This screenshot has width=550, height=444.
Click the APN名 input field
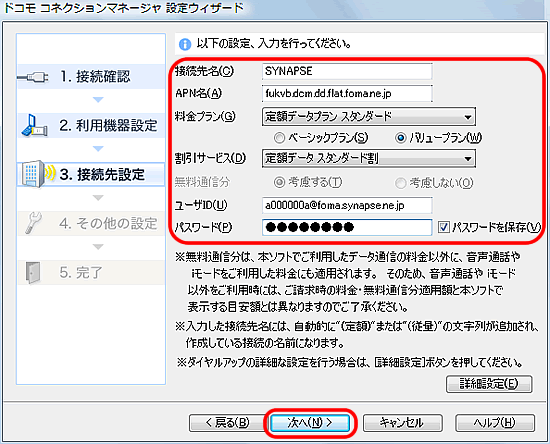tap(347, 94)
